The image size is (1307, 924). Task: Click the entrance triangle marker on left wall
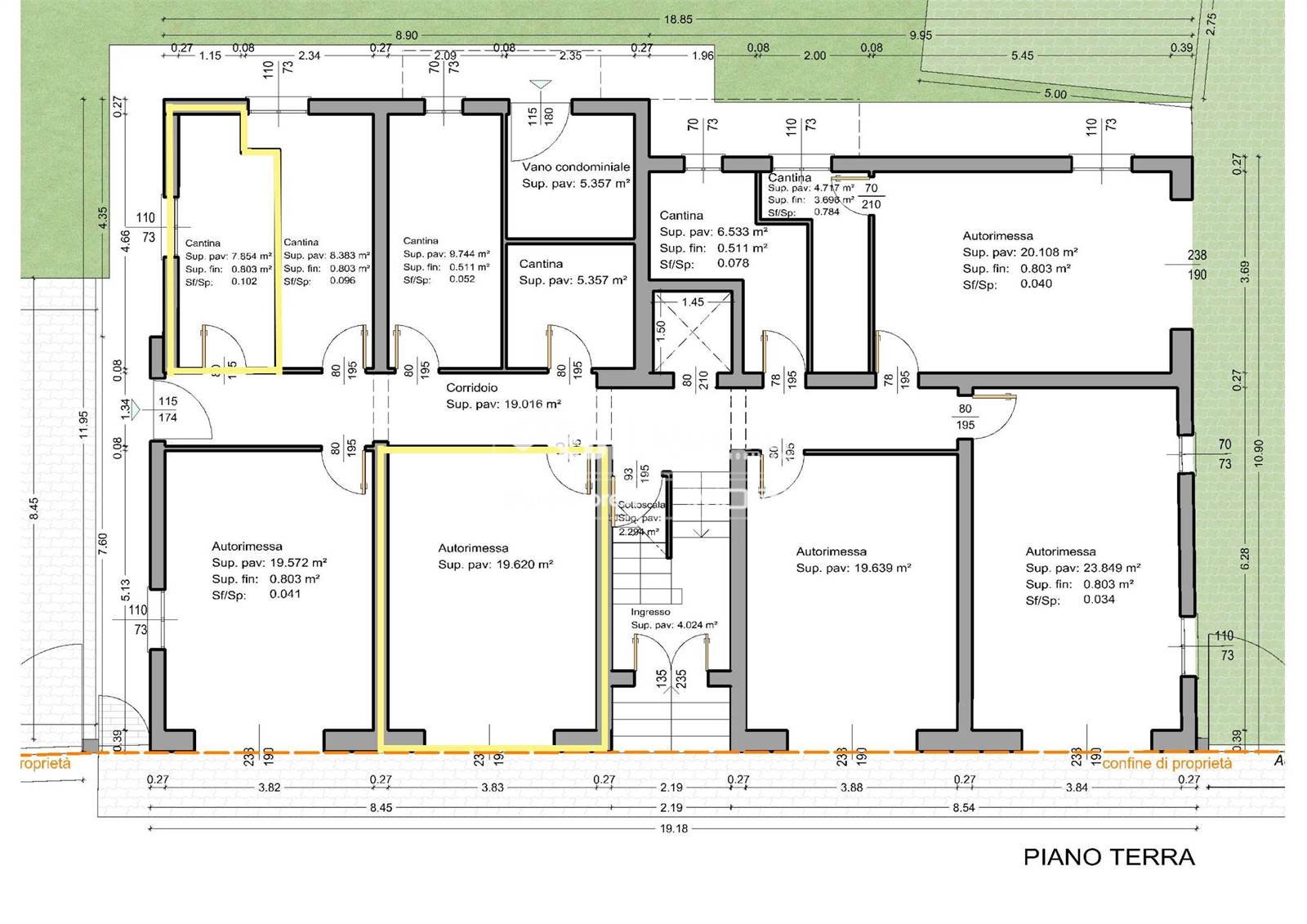pos(136,407)
